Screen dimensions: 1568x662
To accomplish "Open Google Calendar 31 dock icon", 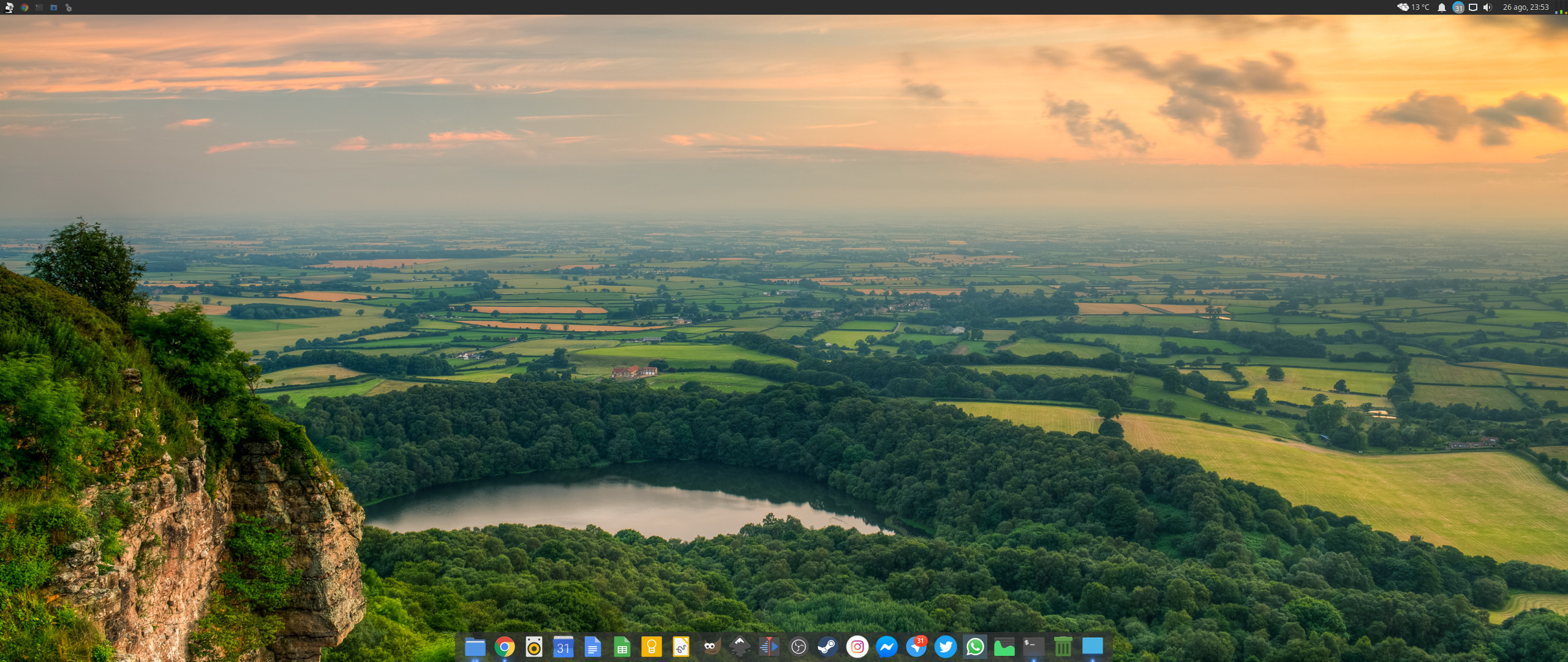I will (x=563, y=647).
